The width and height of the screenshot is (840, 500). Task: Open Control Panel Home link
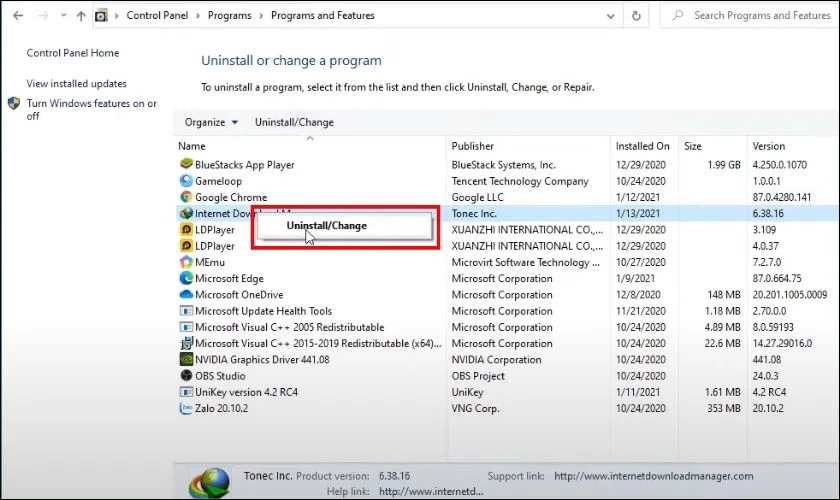(x=73, y=53)
